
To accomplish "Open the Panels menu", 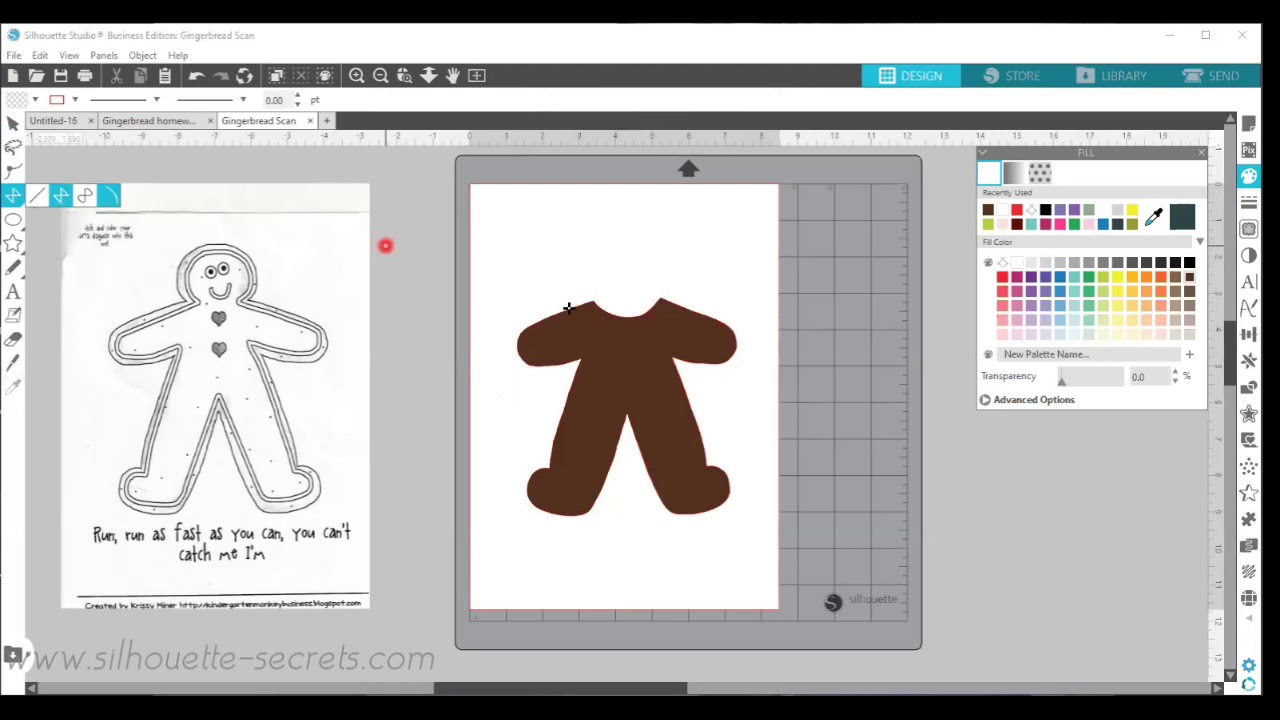I will pos(104,55).
